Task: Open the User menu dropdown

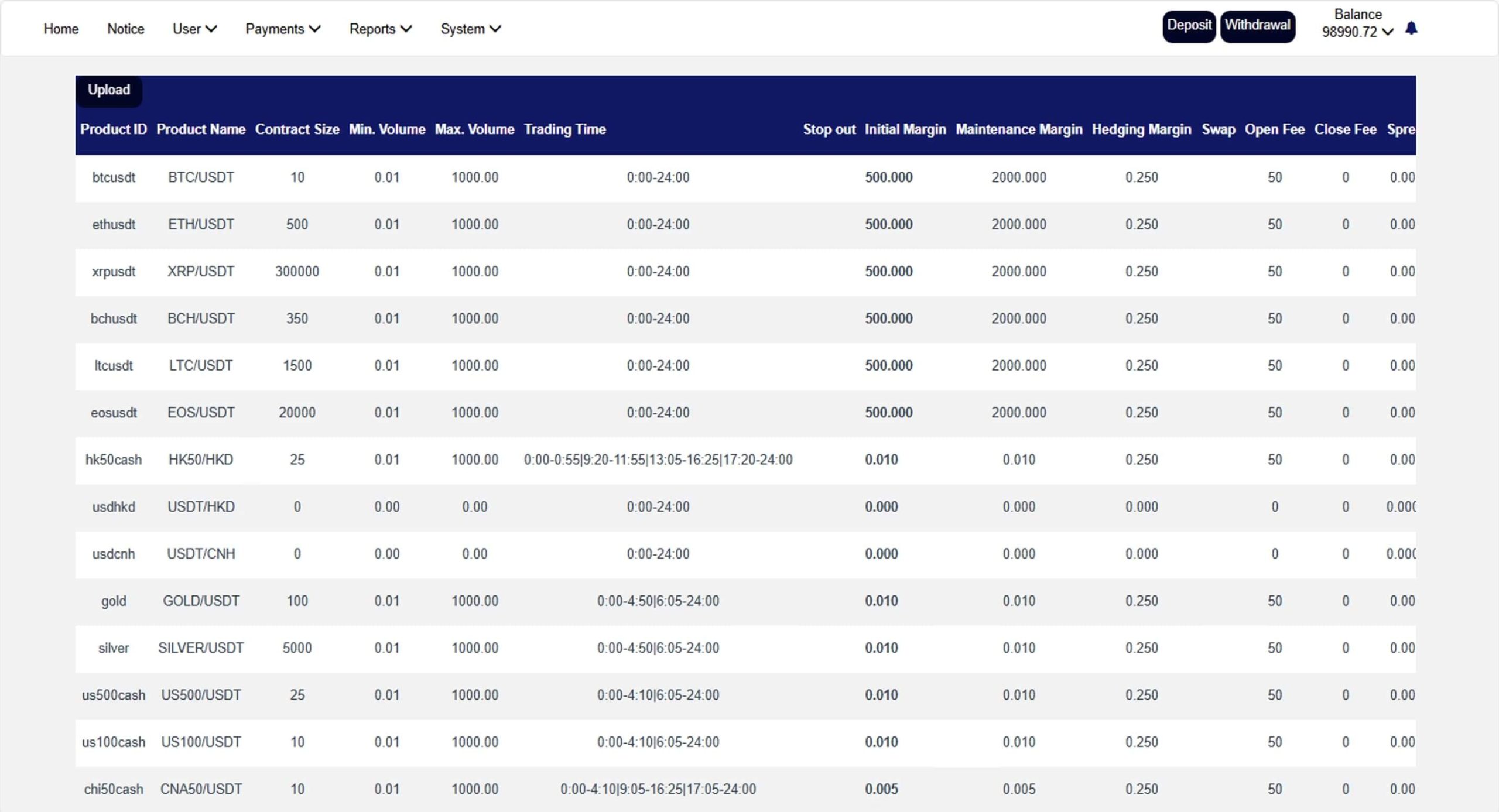Action: (x=194, y=29)
